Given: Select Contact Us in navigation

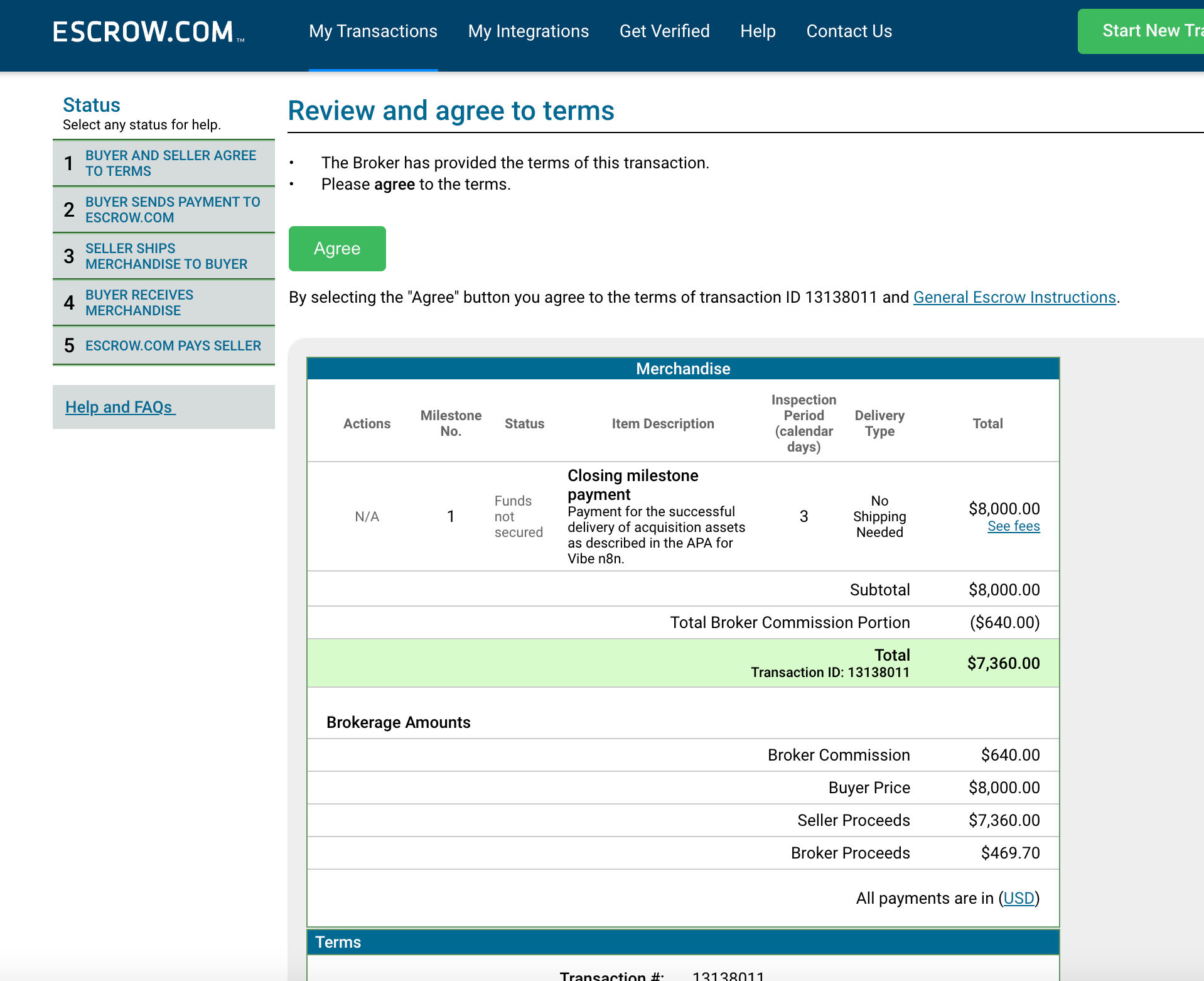Looking at the screenshot, I should (849, 31).
